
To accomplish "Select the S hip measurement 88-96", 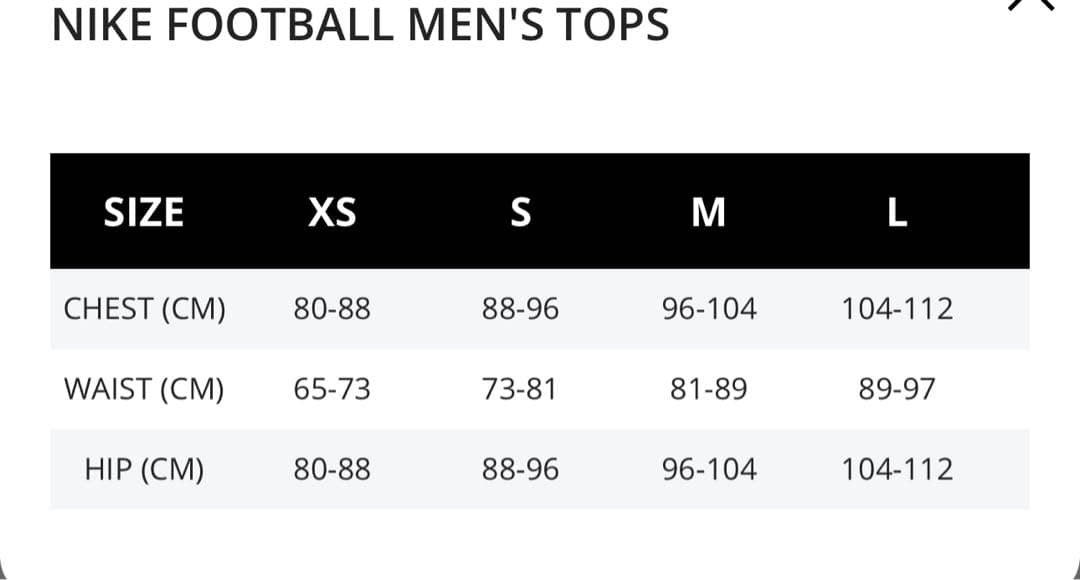I will pyautogui.click(x=520, y=469).
